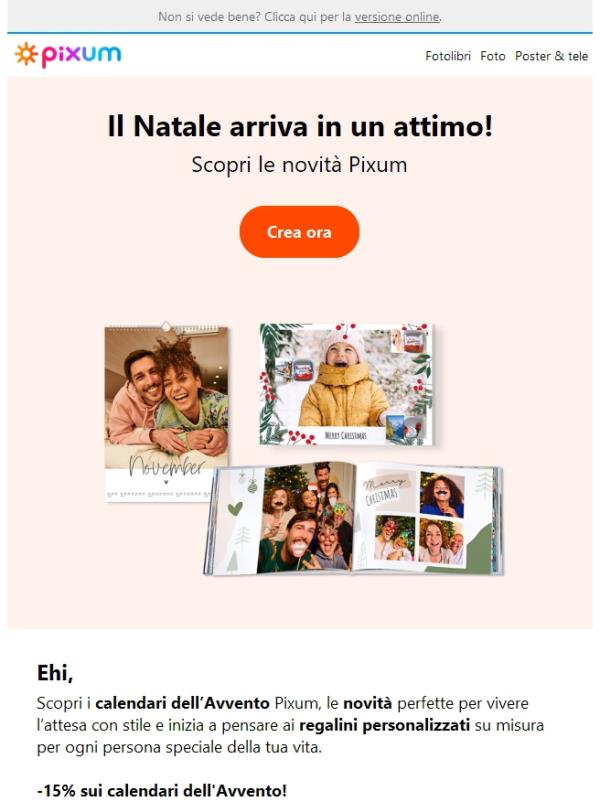The image size is (600, 800).
Task: Open the versione online link
Action: [397, 17]
